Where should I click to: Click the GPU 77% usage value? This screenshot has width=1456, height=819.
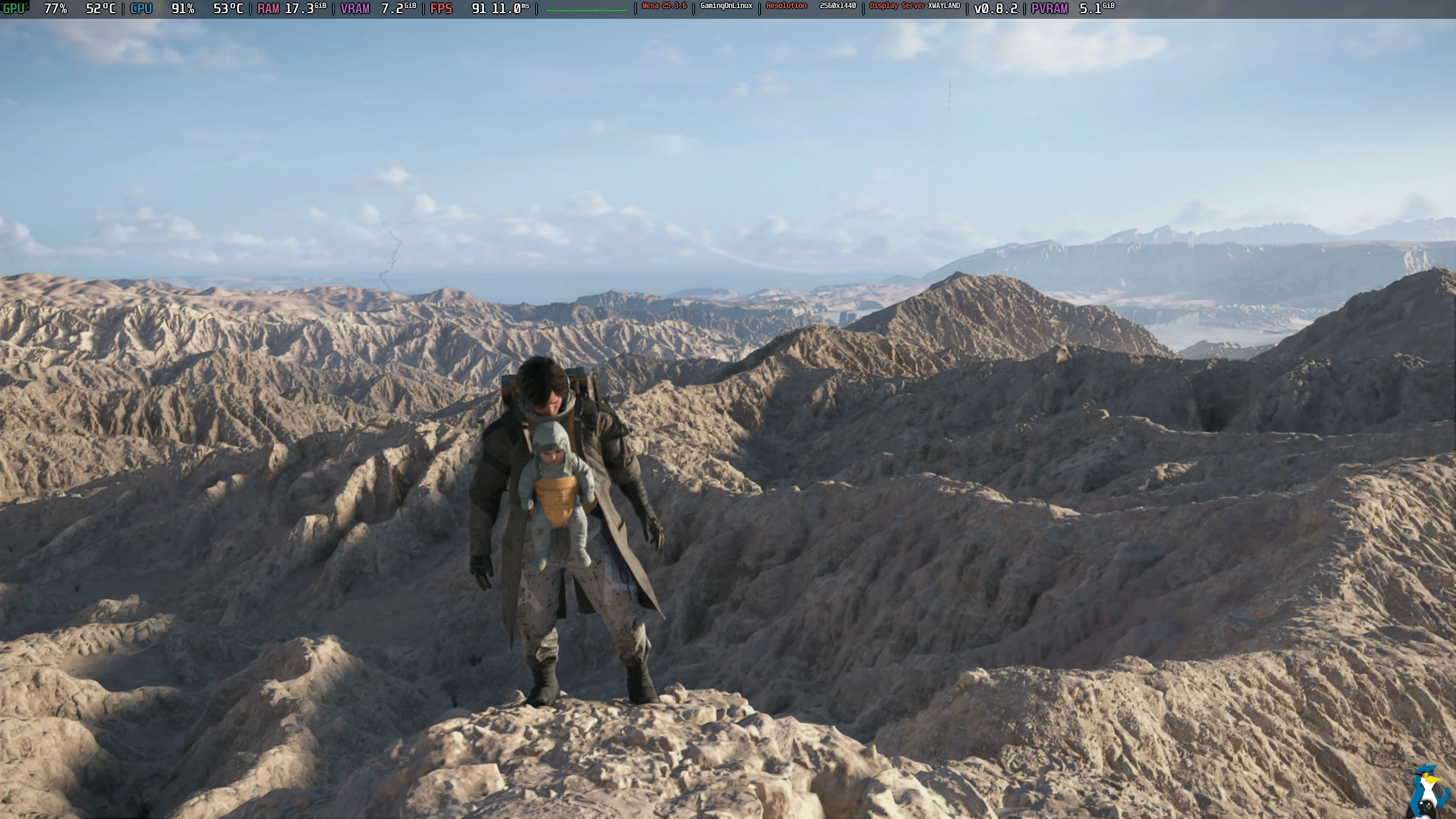coord(55,9)
